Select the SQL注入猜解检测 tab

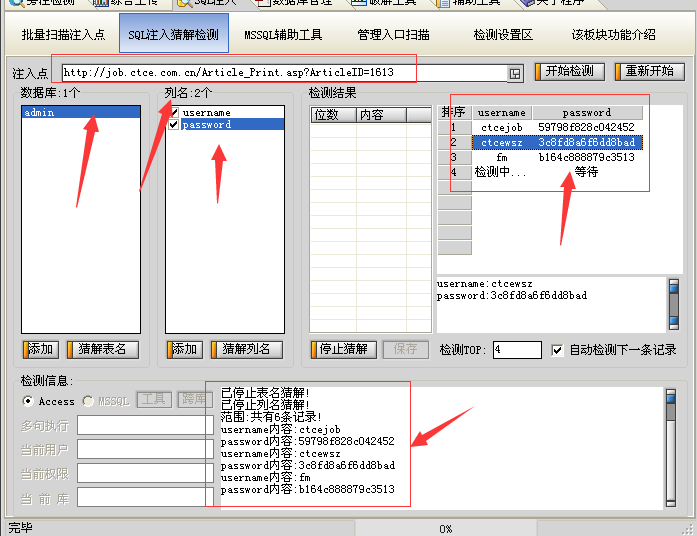[173, 33]
